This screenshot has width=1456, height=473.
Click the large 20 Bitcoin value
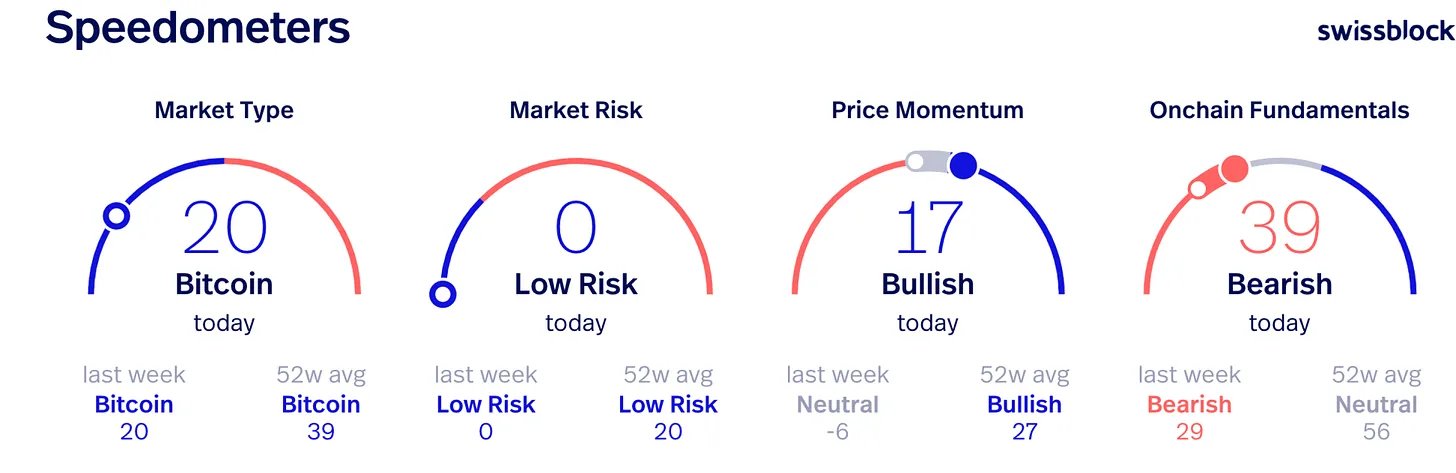coord(225,228)
